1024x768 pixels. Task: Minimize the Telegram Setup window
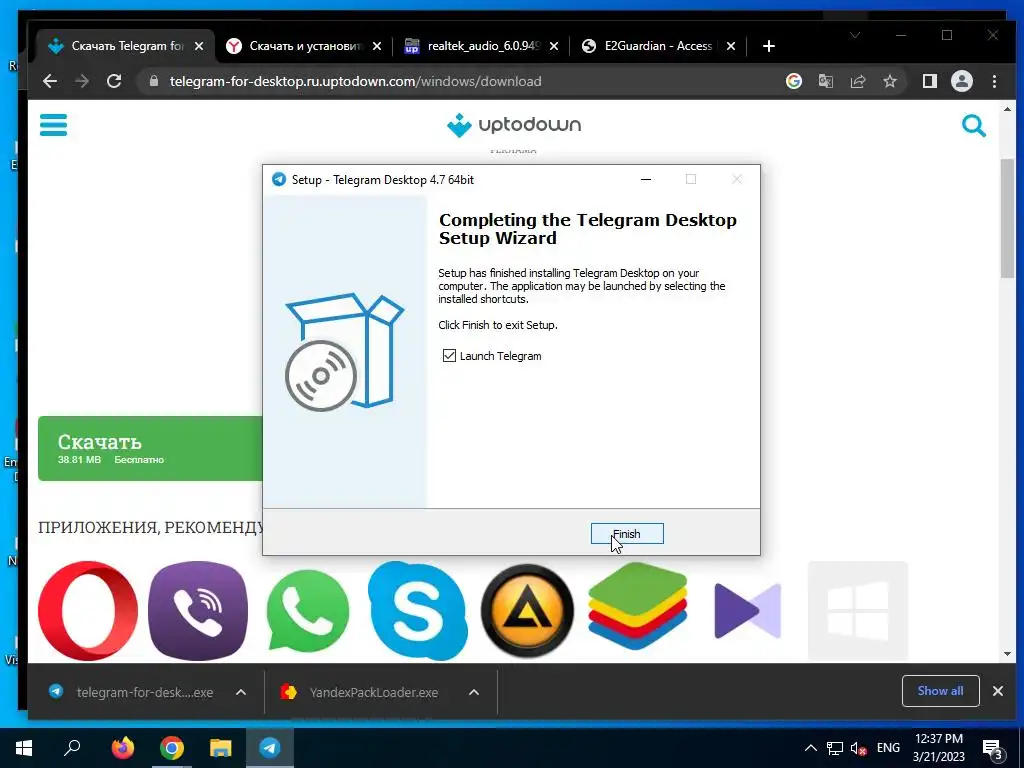(646, 179)
